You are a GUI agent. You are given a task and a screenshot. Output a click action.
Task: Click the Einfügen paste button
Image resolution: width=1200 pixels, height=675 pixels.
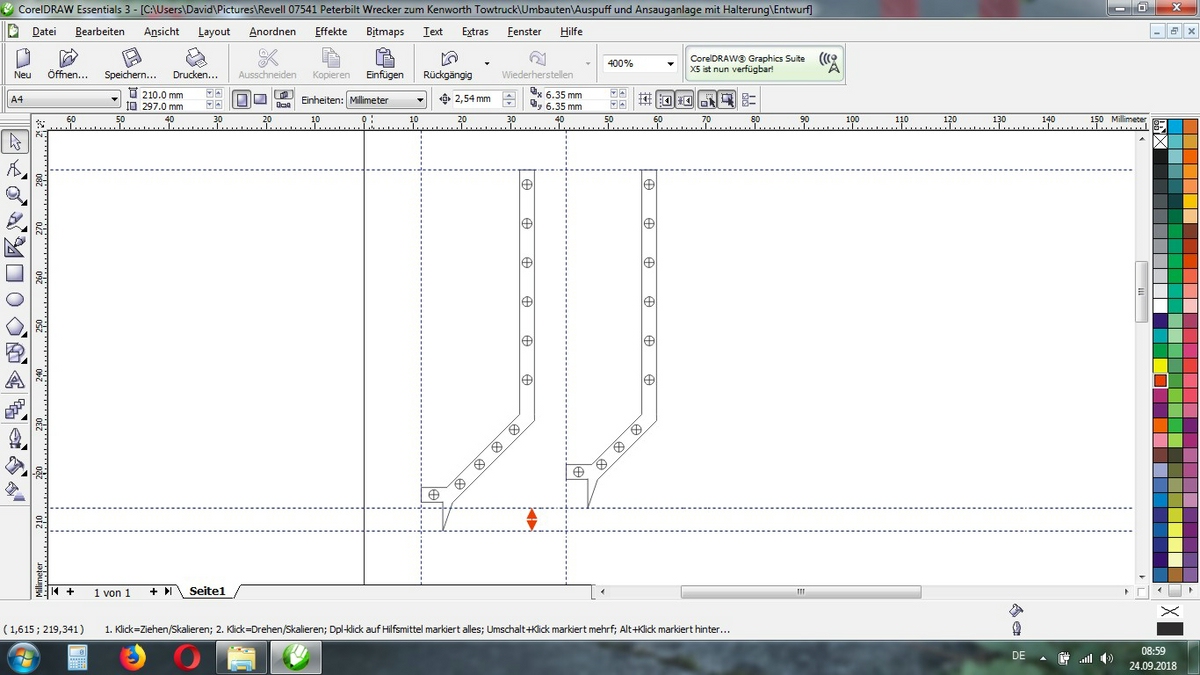pyautogui.click(x=384, y=65)
